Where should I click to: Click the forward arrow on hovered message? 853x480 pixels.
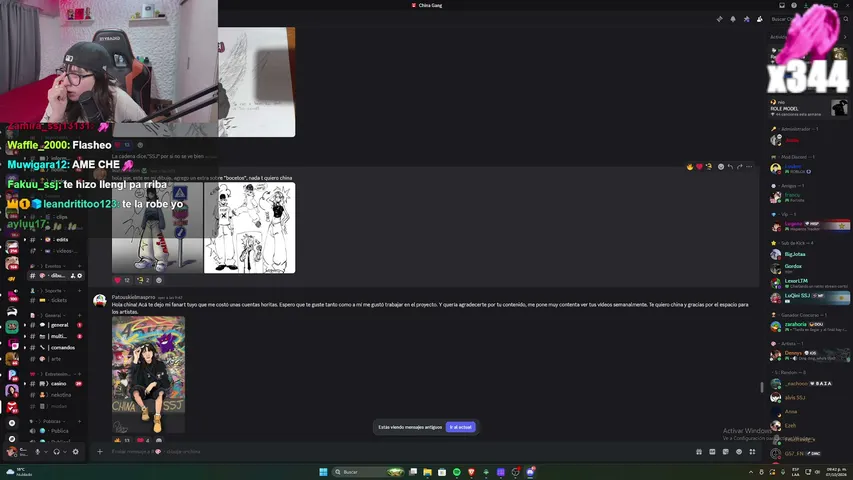pyautogui.click(x=739, y=167)
